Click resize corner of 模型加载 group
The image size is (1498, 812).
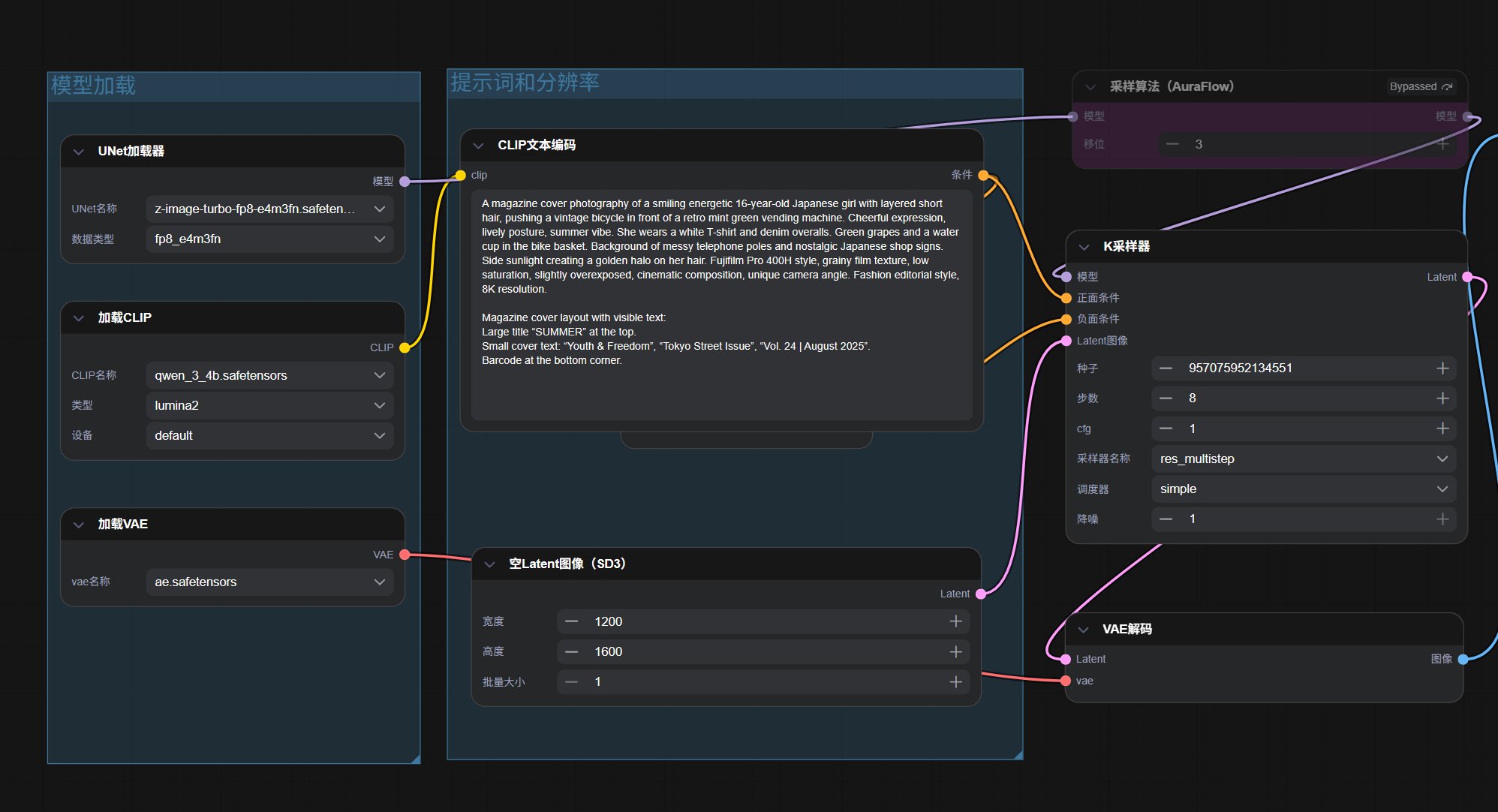(415, 759)
